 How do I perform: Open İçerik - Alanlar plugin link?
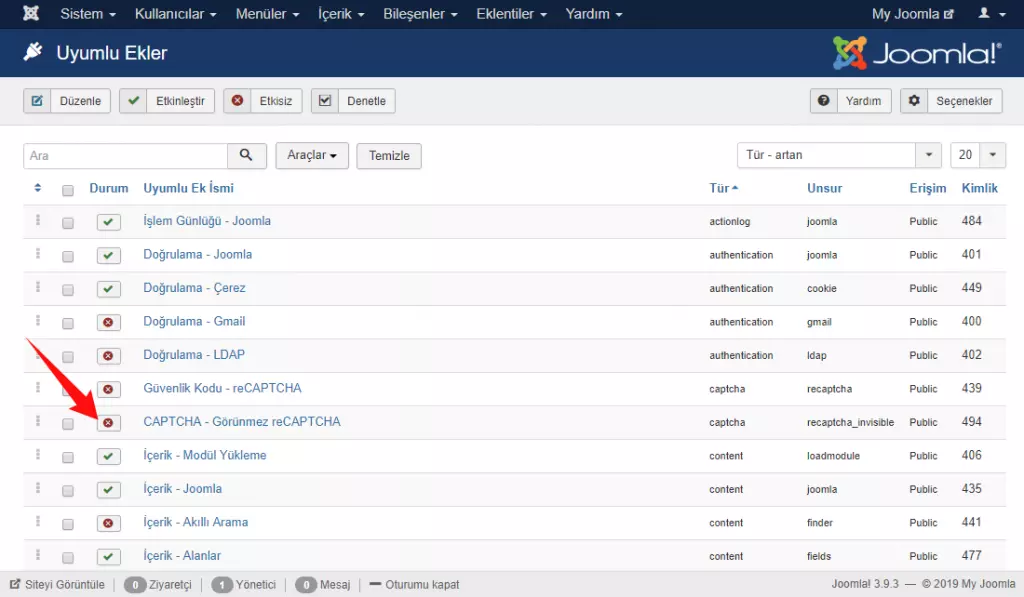(x=182, y=555)
